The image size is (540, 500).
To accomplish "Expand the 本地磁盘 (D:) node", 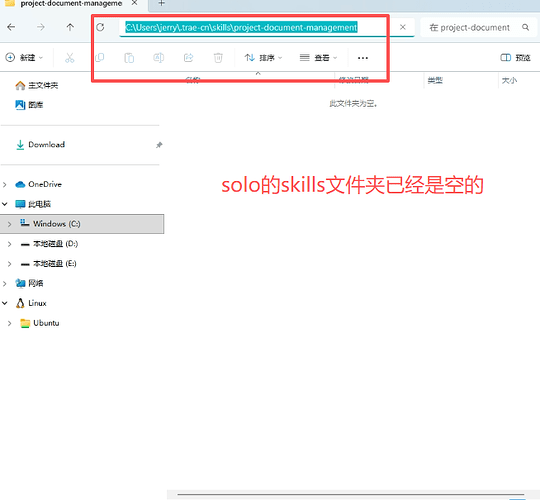I will (10, 244).
